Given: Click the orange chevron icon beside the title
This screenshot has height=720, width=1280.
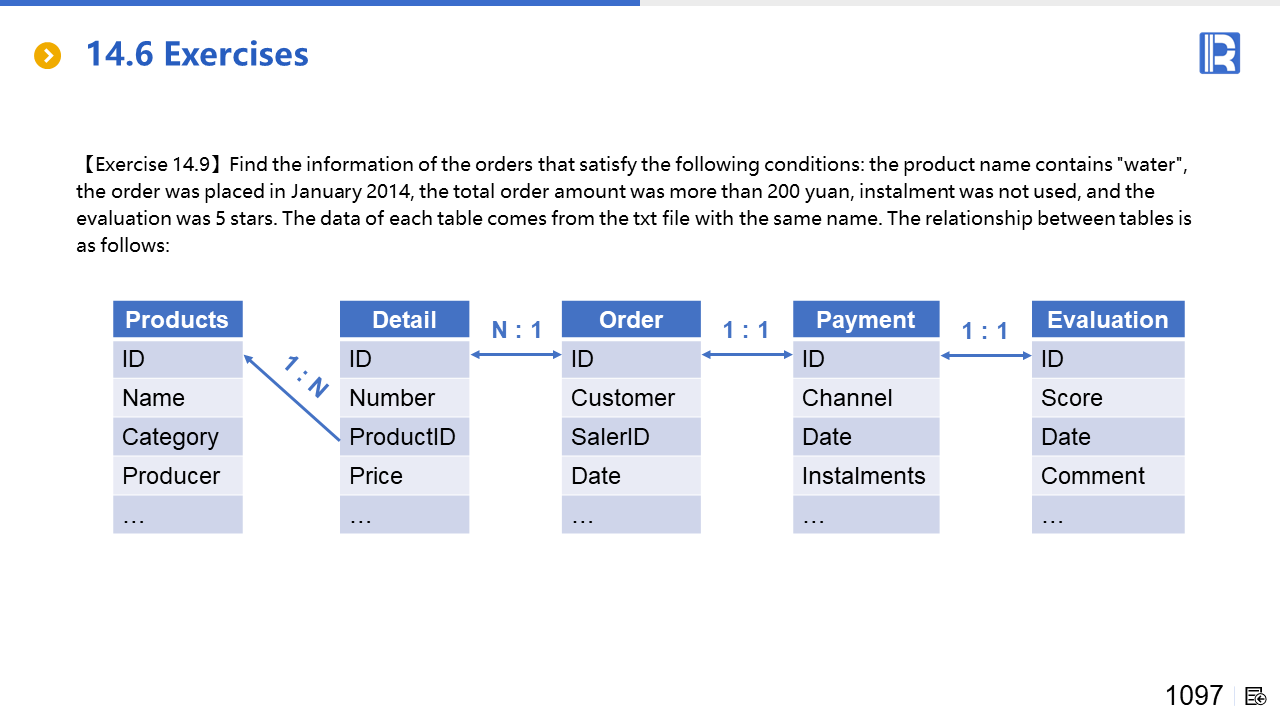Looking at the screenshot, I should click(x=48, y=56).
